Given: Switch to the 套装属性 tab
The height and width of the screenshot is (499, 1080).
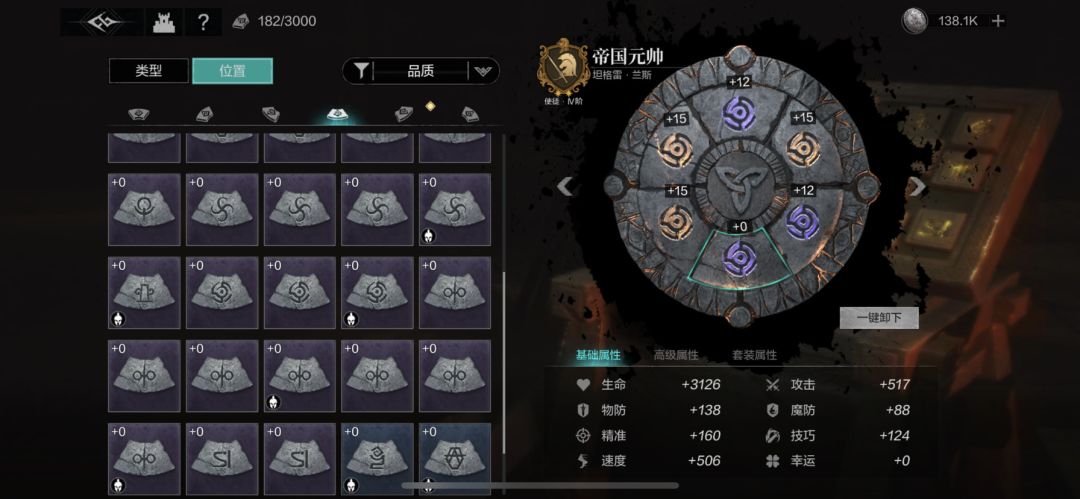Looking at the screenshot, I should [x=754, y=355].
